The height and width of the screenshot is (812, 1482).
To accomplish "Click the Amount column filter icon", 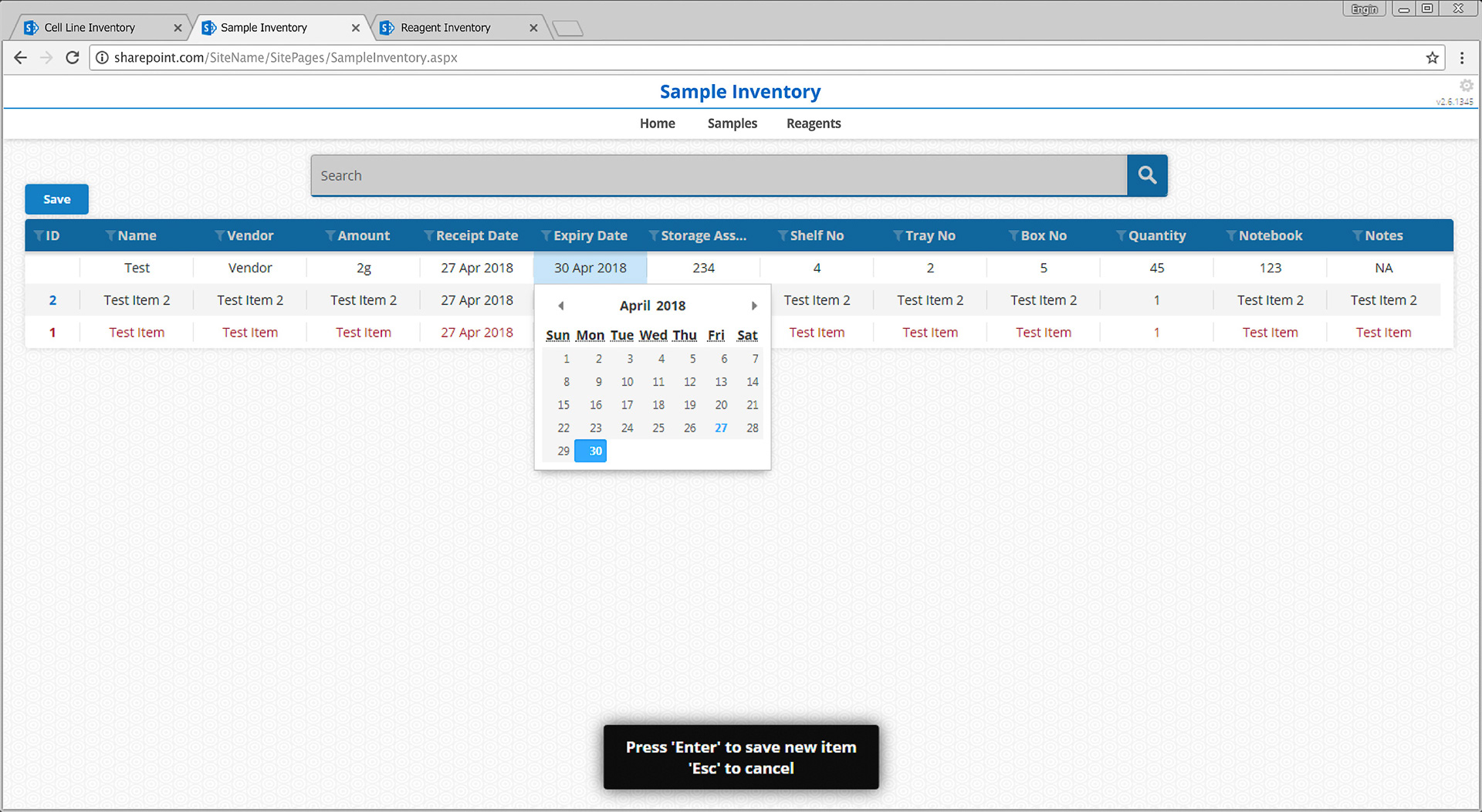I will (330, 235).
